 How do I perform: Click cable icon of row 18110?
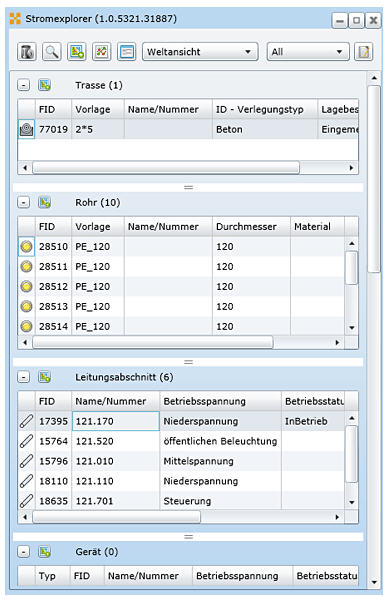tap(26, 481)
